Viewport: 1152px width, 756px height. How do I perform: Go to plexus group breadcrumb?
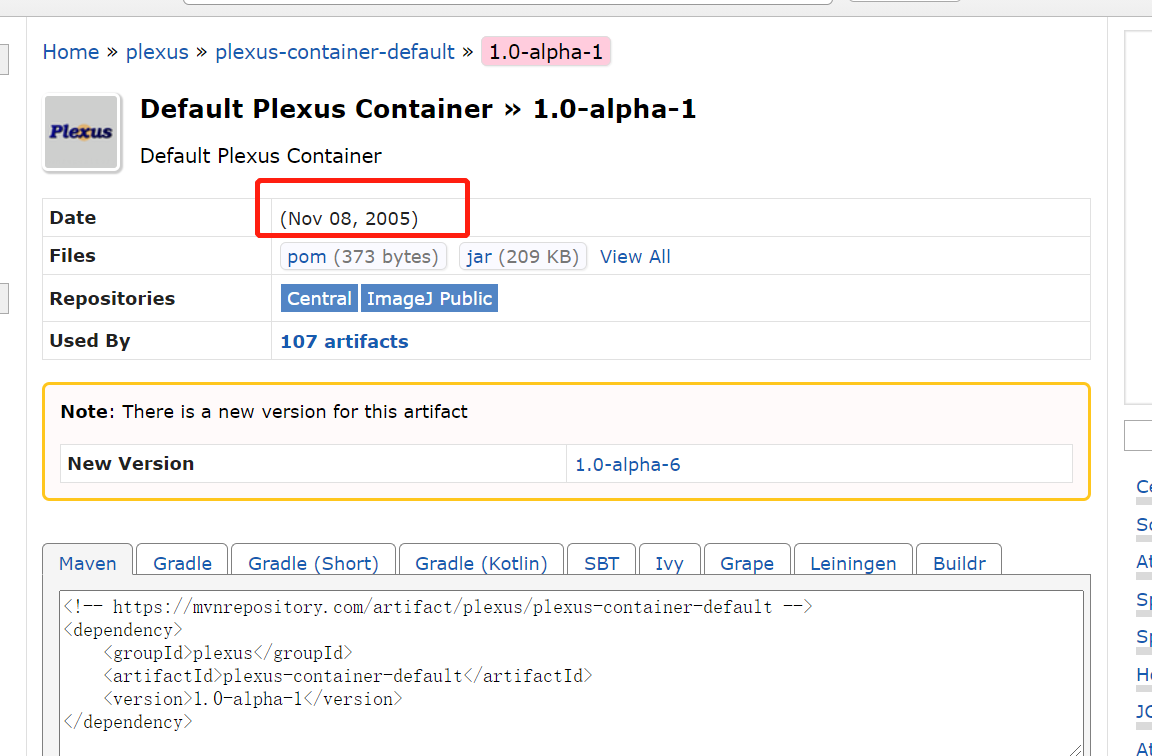coord(157,52)
